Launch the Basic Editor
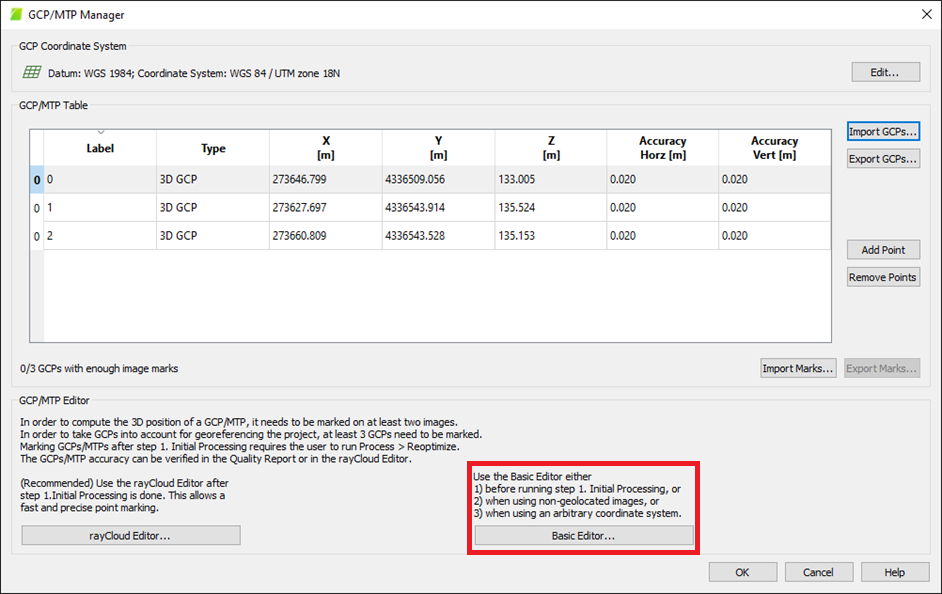The width and height of the screenshot is (942, 594). (584, 536)
